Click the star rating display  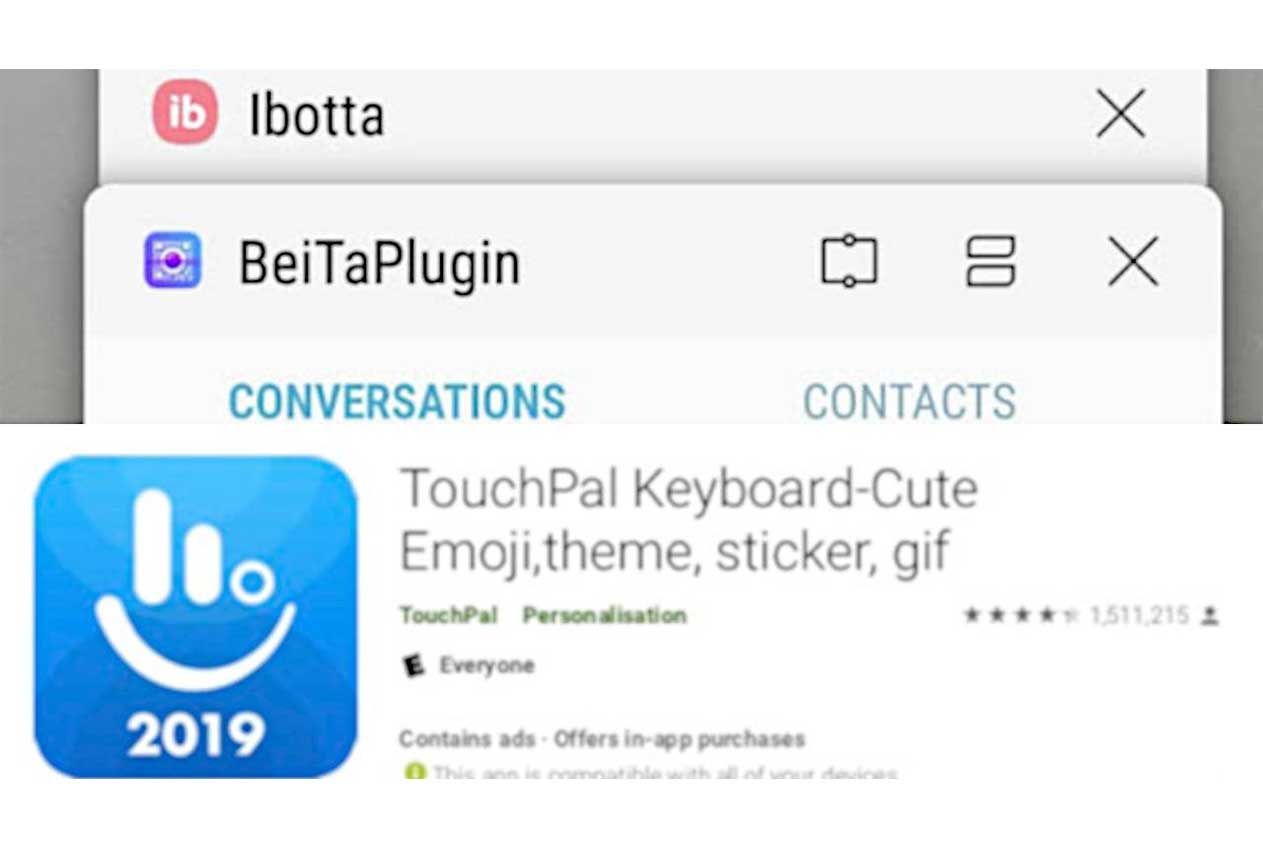point(1020,616)
